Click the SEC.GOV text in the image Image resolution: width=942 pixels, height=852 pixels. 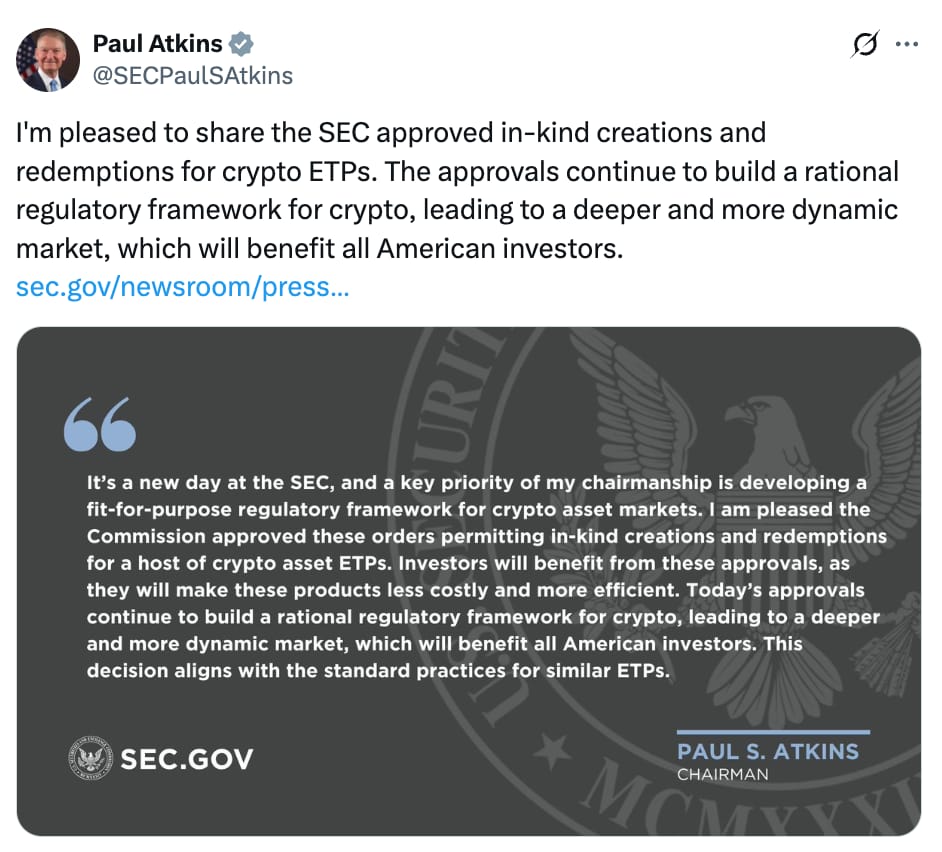[x=187, y=759]
